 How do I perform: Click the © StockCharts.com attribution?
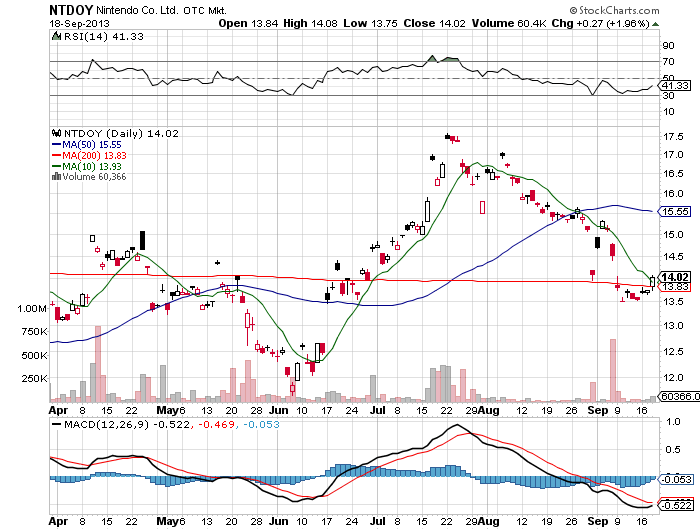point(614,10)
